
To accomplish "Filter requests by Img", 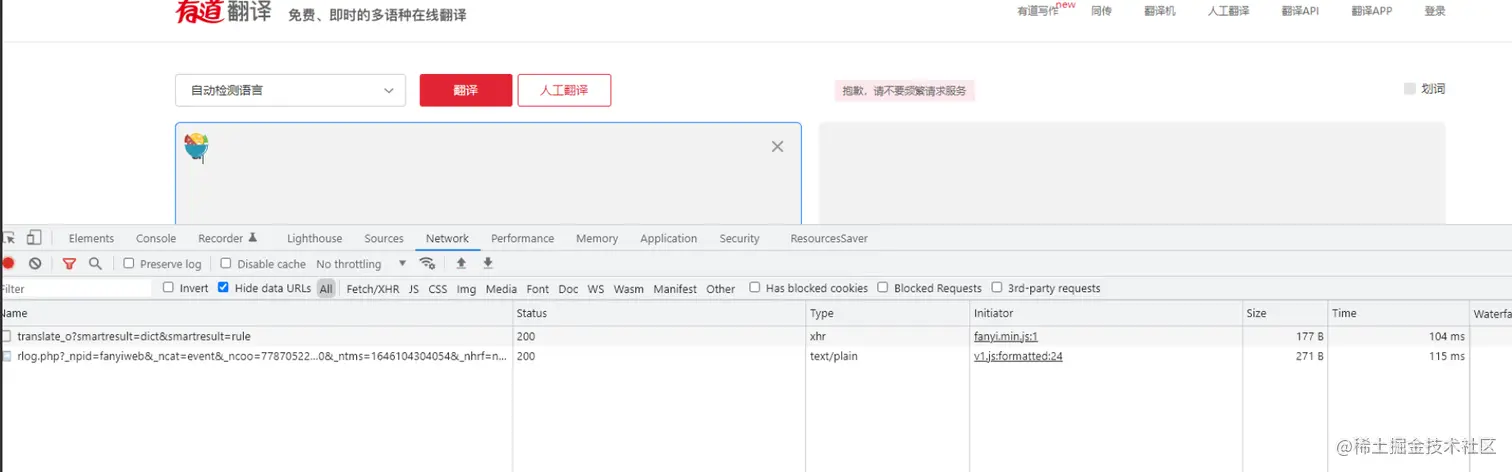I will click(x=466, y=289).
